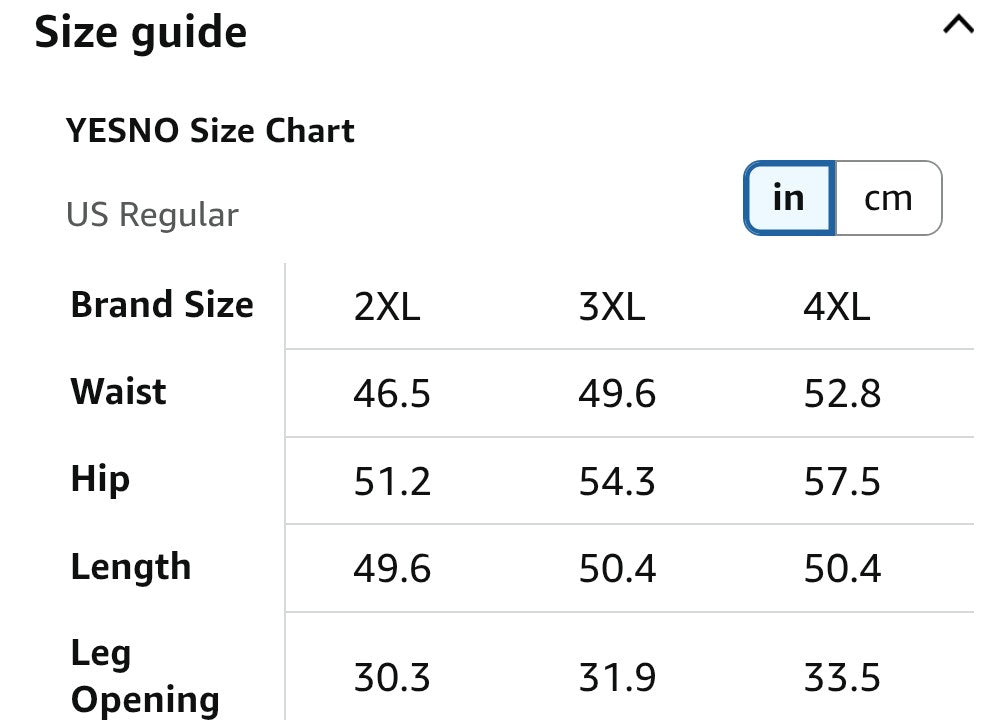Image resolution: width=1008 pixels, height=720 pixels.
Task: Click the US Regular label
Action: pyautogui.click(x=152, y=215)
